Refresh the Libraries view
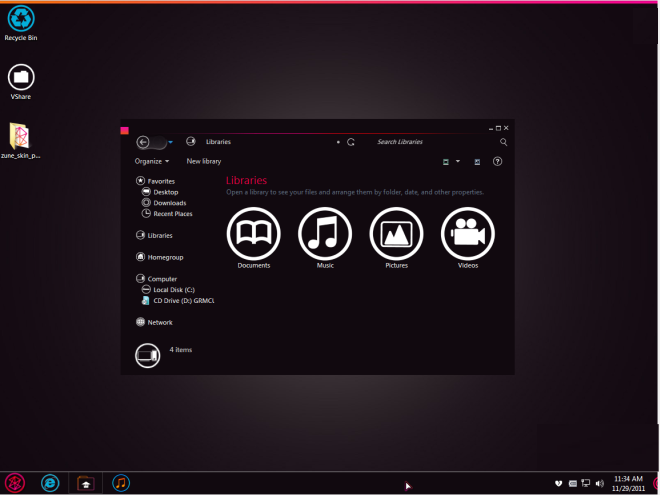660x495 pixels. (351, 142)
